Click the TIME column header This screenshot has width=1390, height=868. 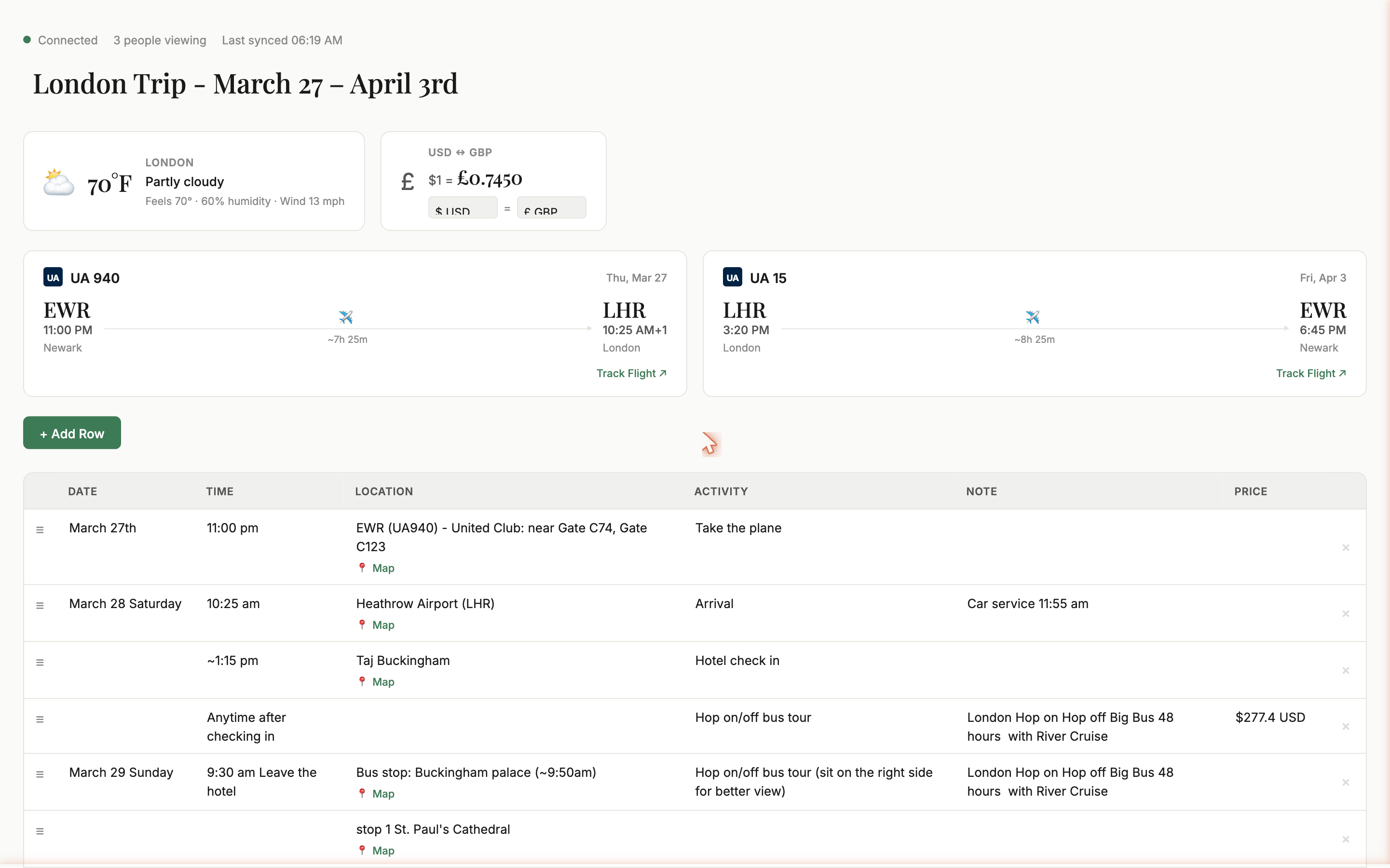pyautogui.click(x=220, y=491)
